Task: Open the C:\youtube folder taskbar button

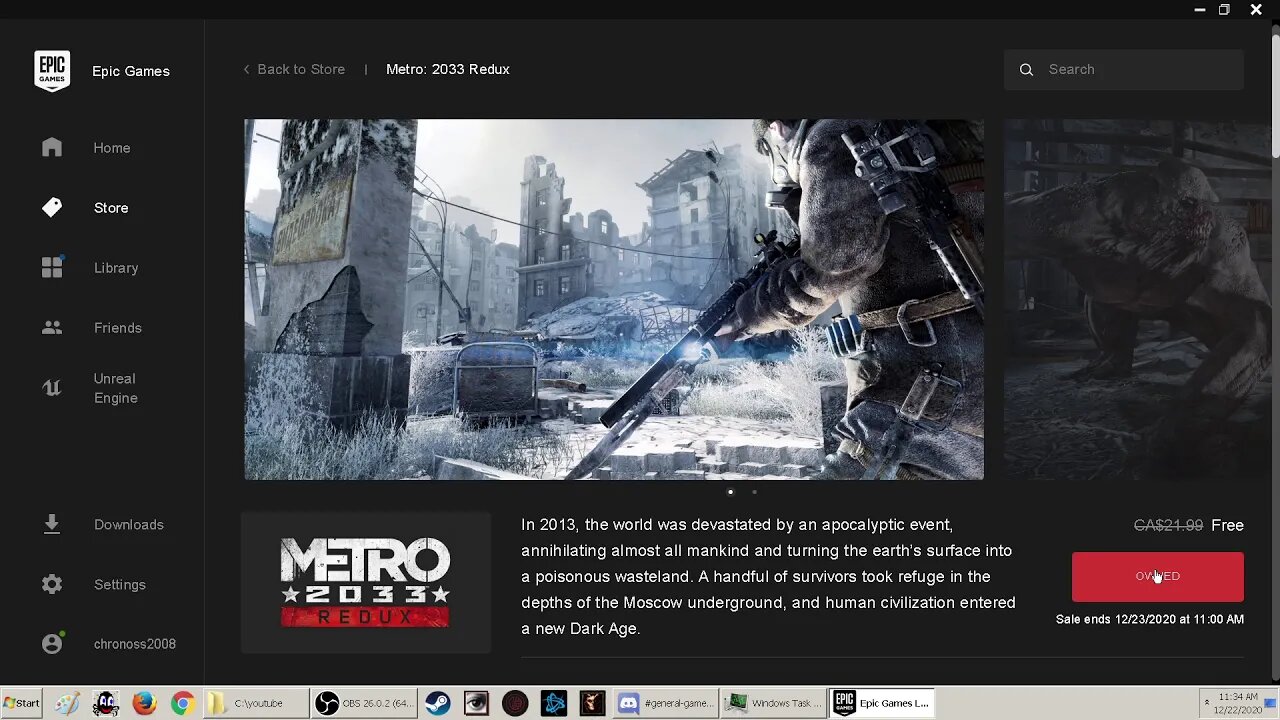Action: (256, 703)
